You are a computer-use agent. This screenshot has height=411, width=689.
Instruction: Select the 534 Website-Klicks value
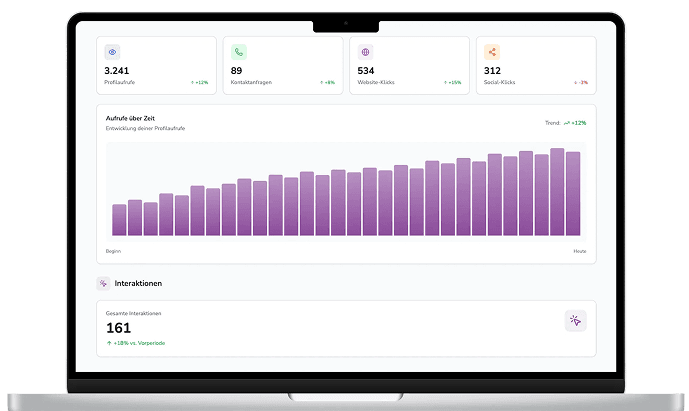pos(366,70)
